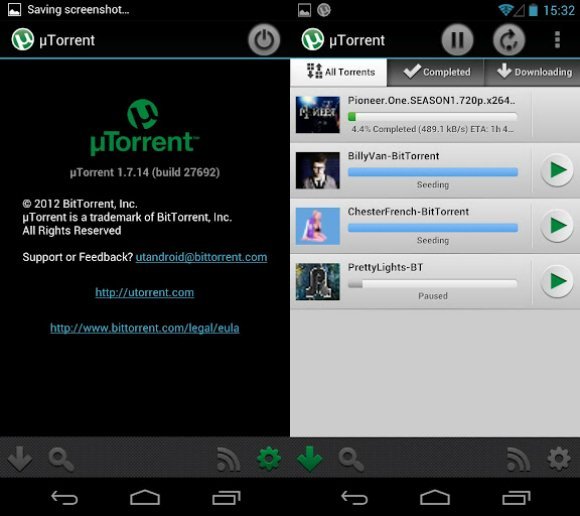Tap the gray gear icon at bottom right

(x=559, y=459)
